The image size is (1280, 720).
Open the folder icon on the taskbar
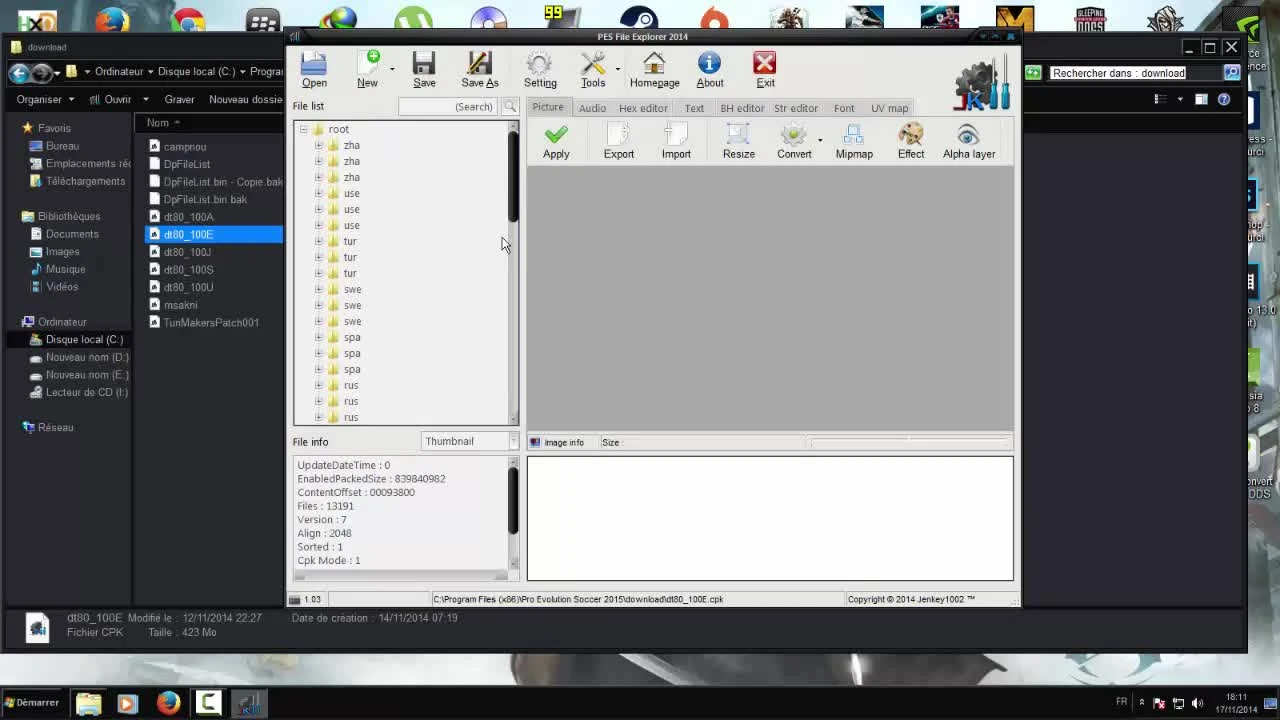[88, 703]
